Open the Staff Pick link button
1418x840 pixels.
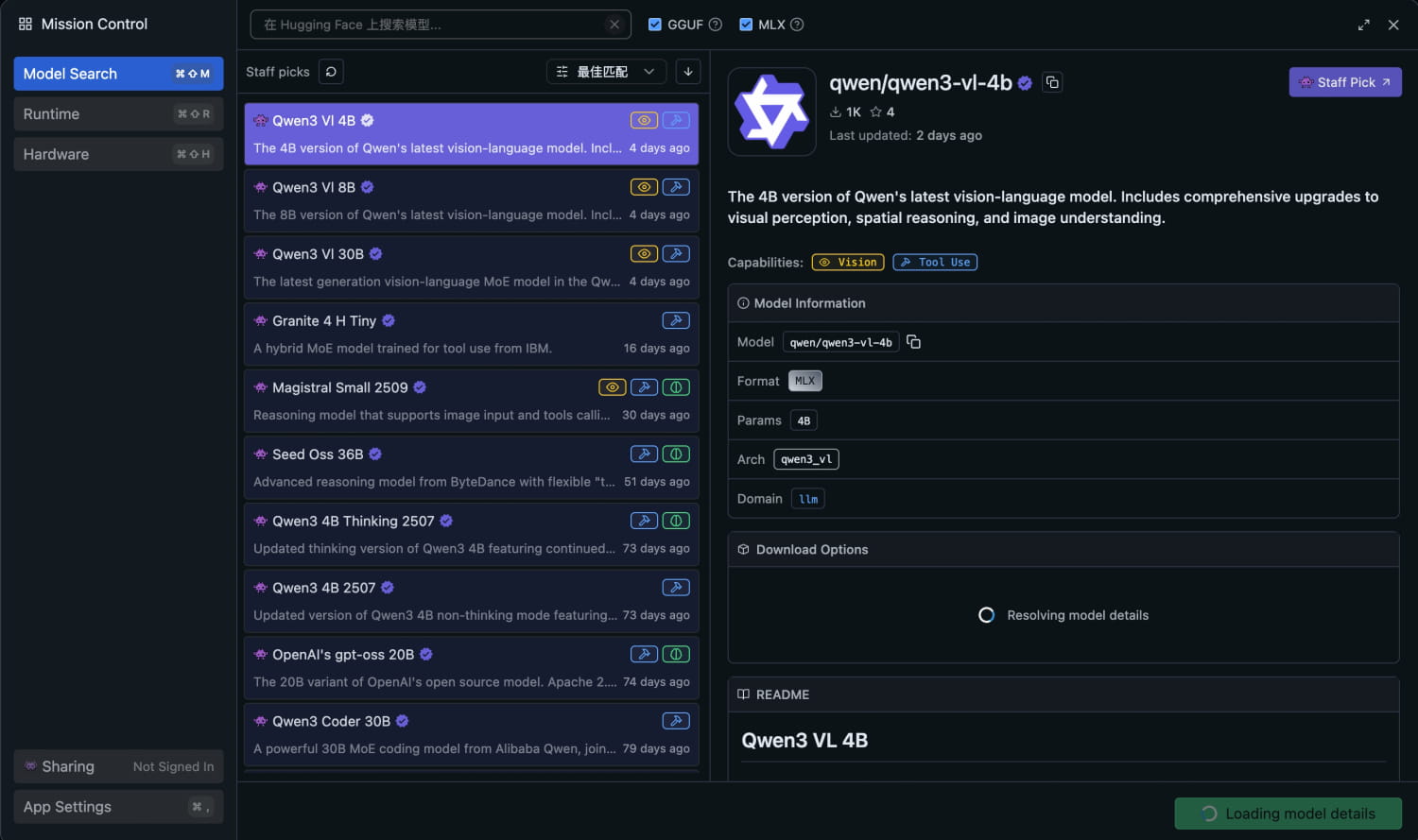coord(1344,82)
